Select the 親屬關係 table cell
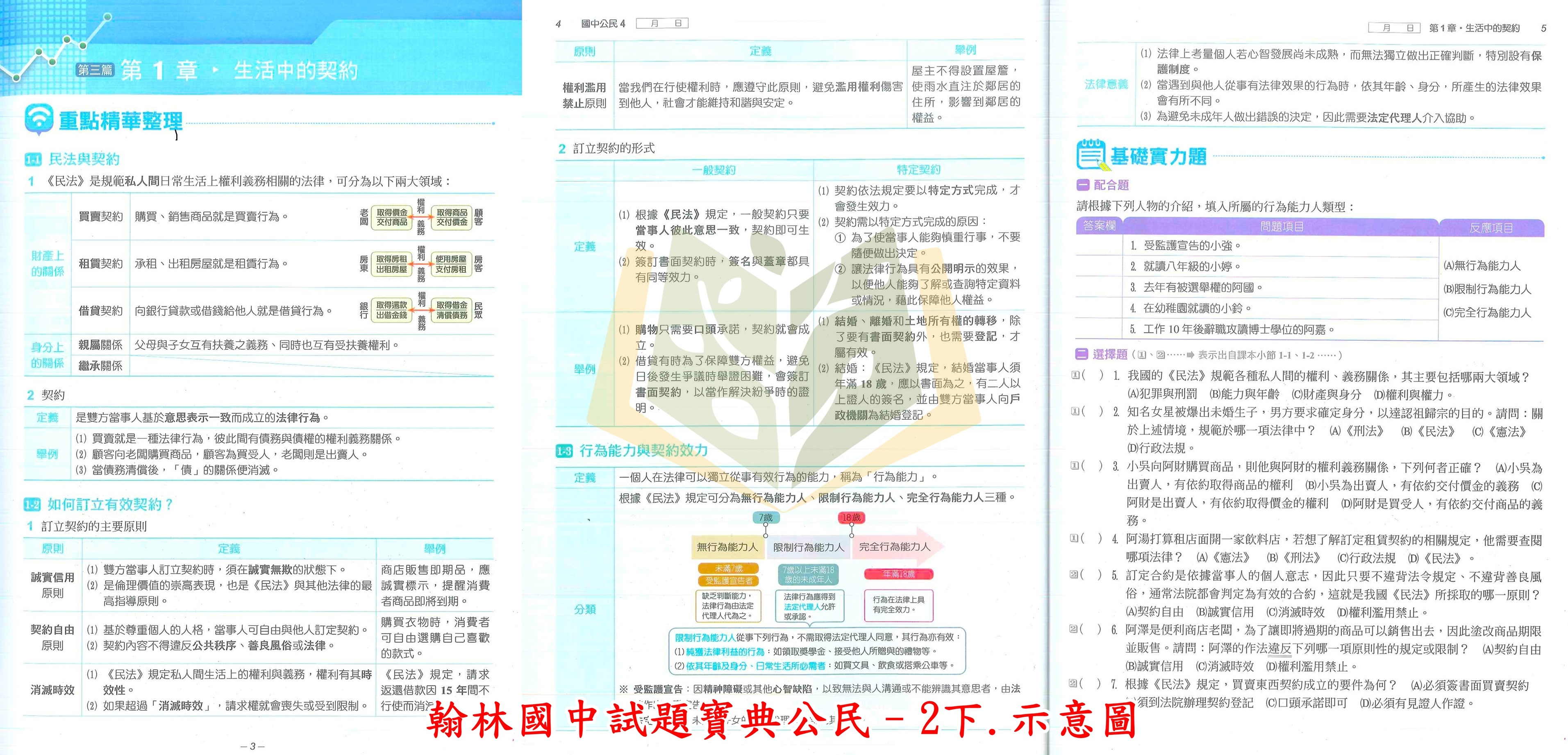Viewport: 1568px width, 755px height. point(100,345)
